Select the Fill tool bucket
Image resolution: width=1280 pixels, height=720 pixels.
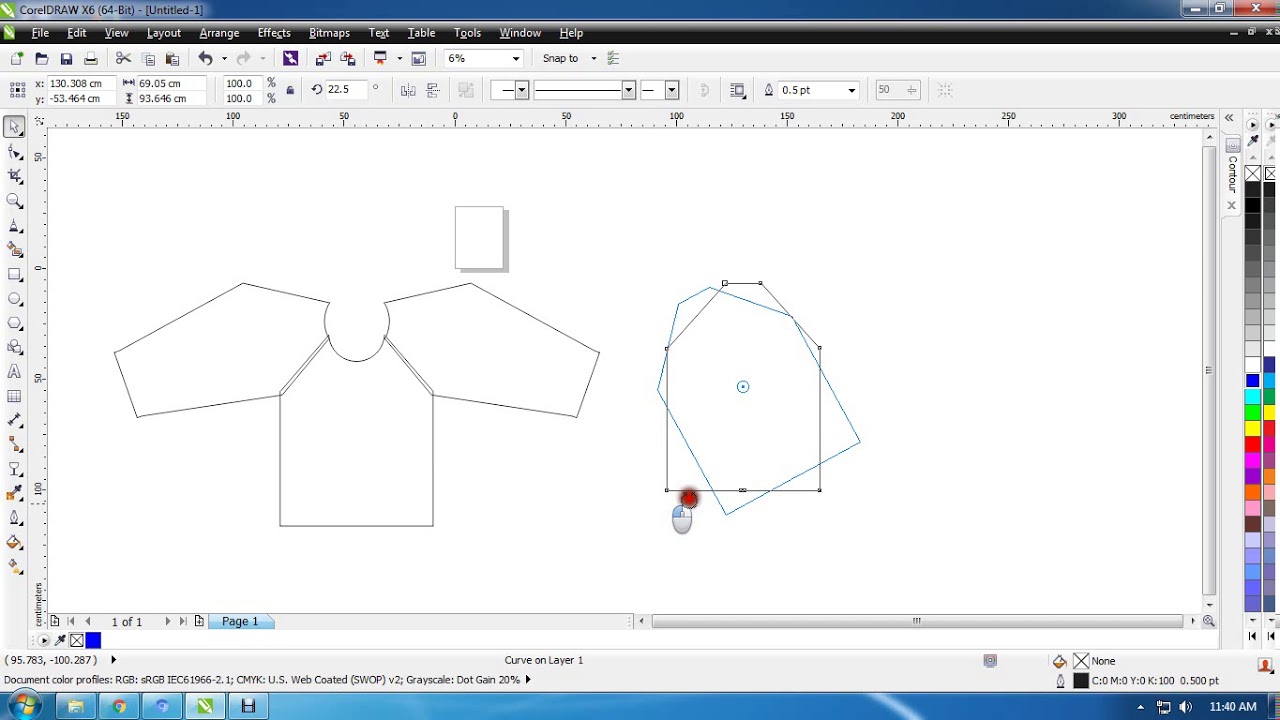click(15, 543)
